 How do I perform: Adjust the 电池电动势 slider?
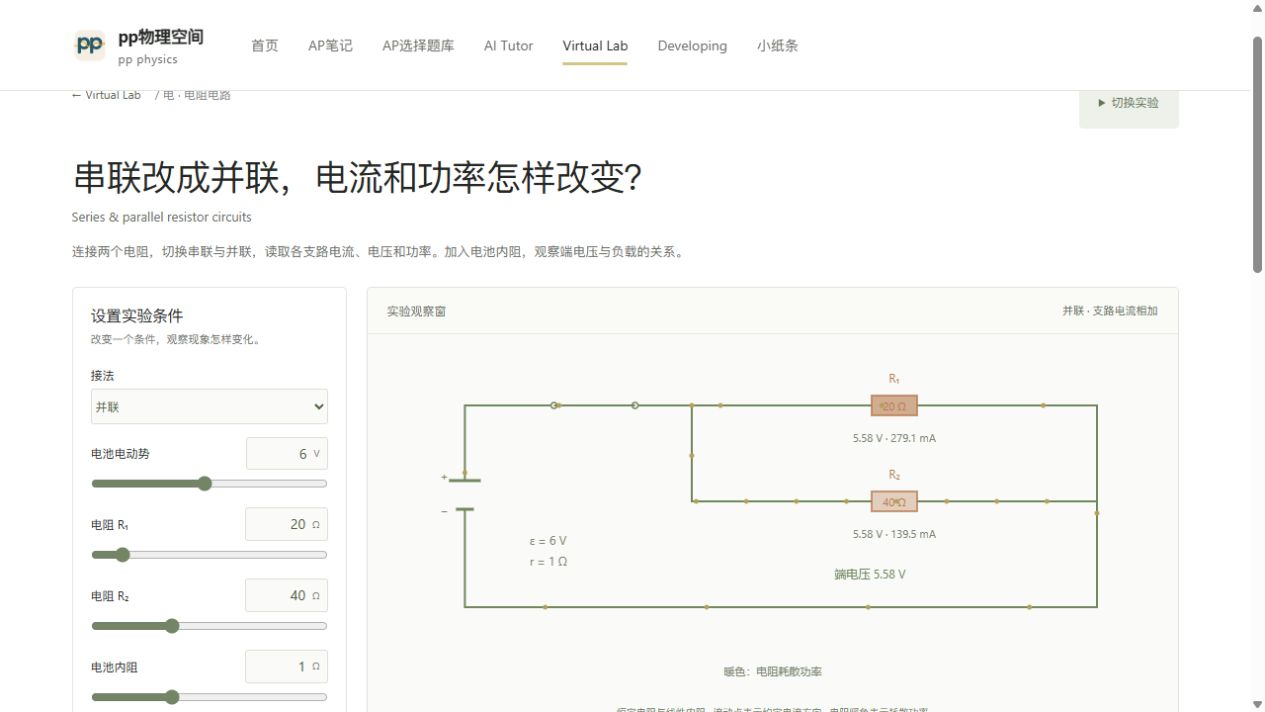[209, 484]
